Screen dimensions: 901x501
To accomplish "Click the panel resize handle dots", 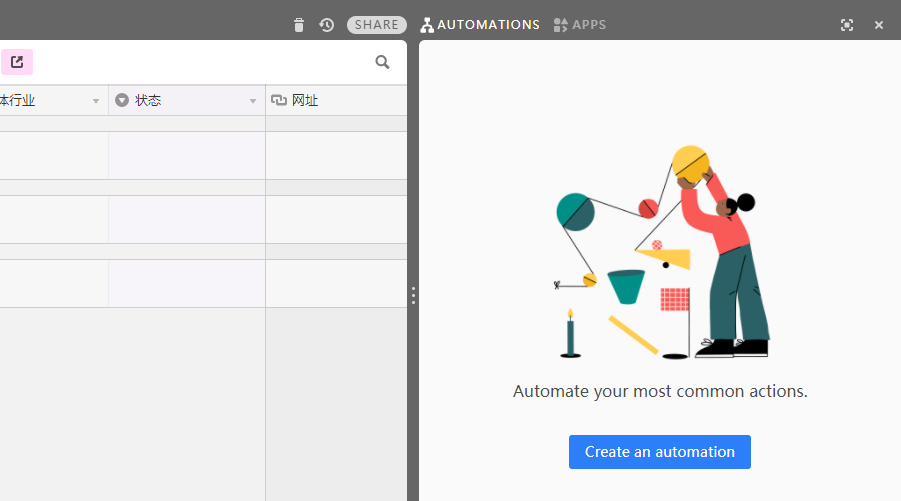I will [x=413, y=295].
